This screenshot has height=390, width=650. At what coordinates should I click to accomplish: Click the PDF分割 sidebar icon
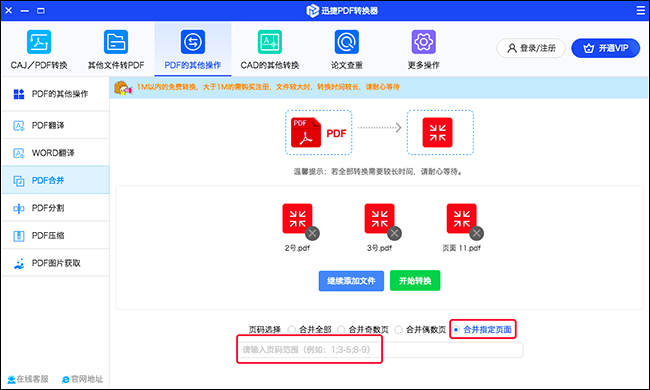point(19,208)
